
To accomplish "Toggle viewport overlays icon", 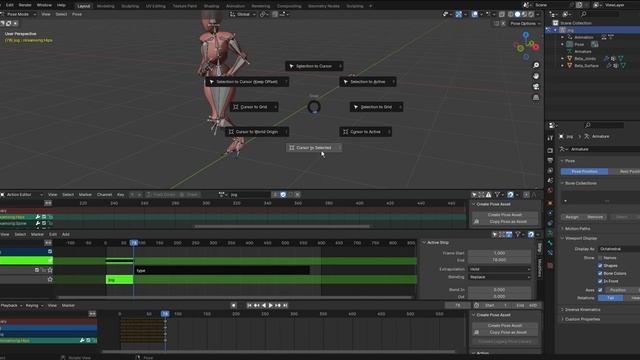I will tap(475, 14).
